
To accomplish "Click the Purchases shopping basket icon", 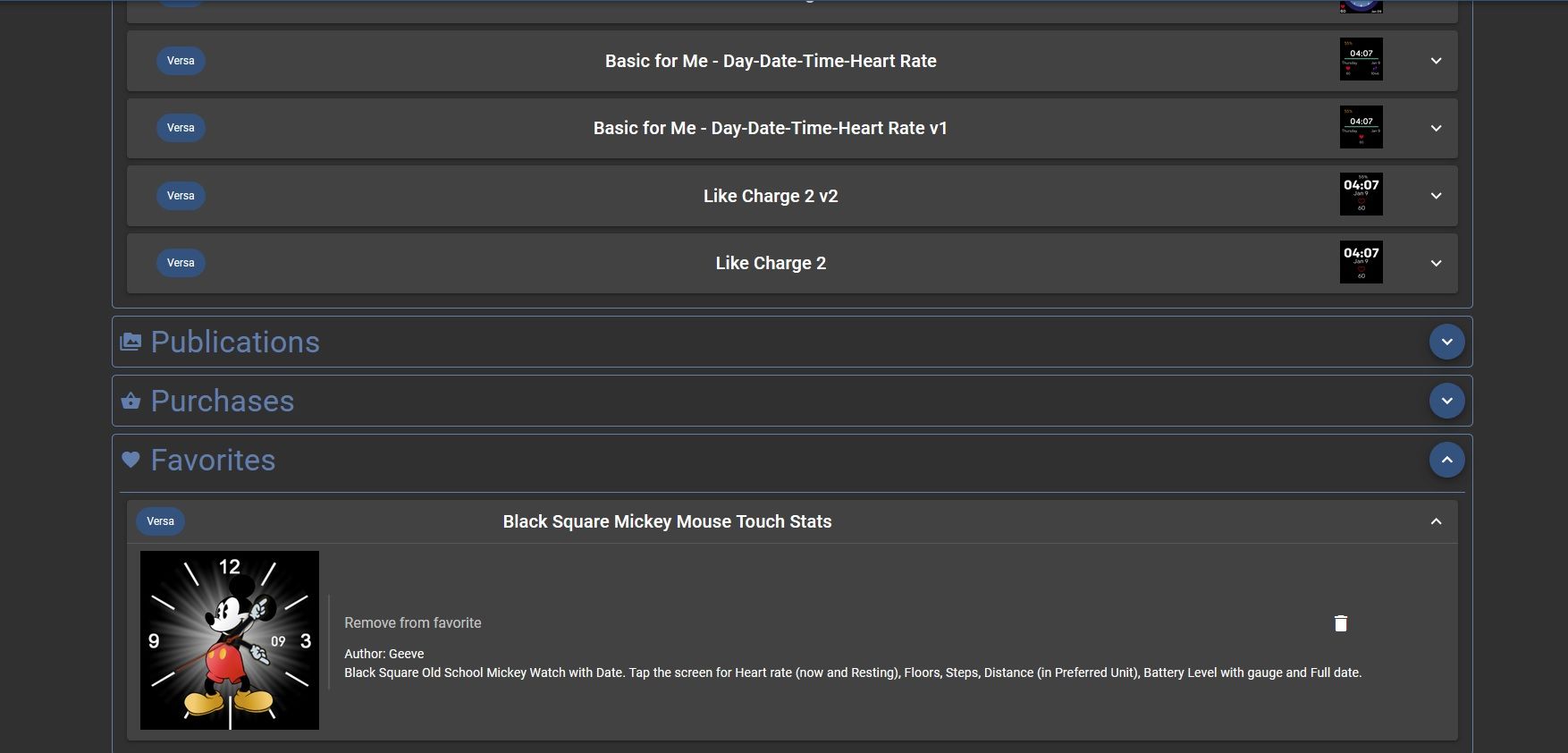I will click(131, 401).
